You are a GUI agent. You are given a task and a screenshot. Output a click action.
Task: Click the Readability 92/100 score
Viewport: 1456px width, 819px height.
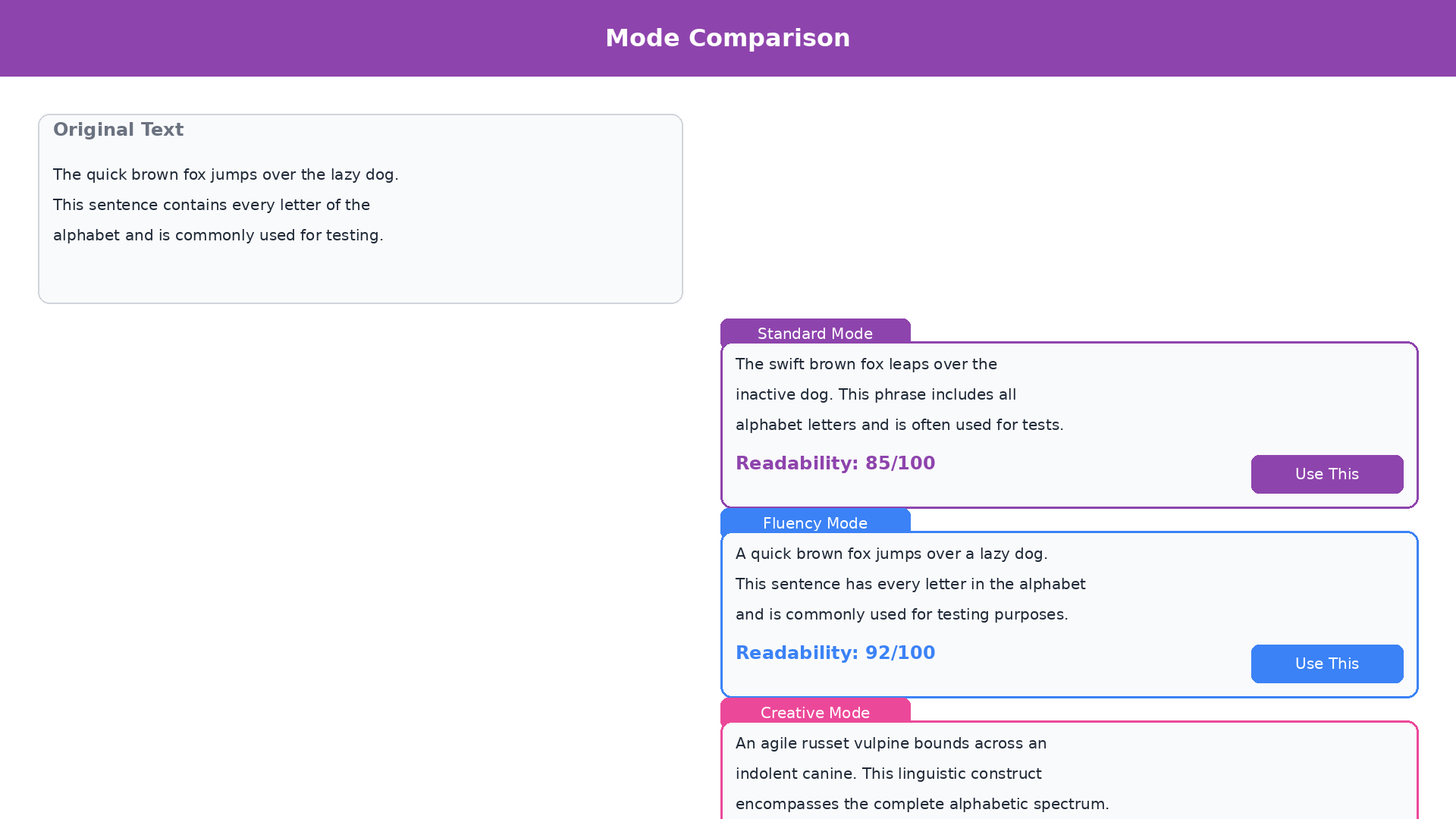(x=835, y=653)
